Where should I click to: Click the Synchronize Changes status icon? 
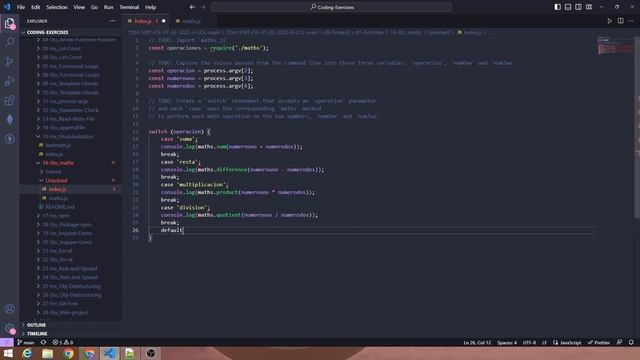coord(43,342)
